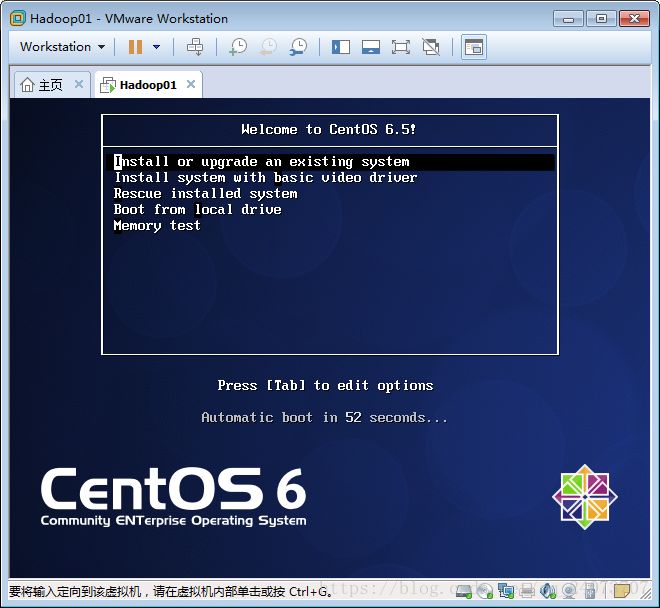Enter full screen mode

point(401,47)
